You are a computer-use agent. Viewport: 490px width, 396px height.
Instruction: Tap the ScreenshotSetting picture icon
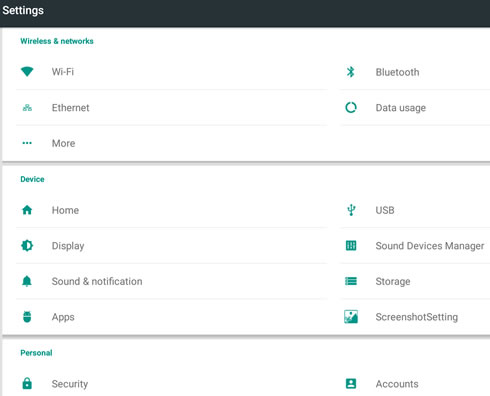[351, 317]
